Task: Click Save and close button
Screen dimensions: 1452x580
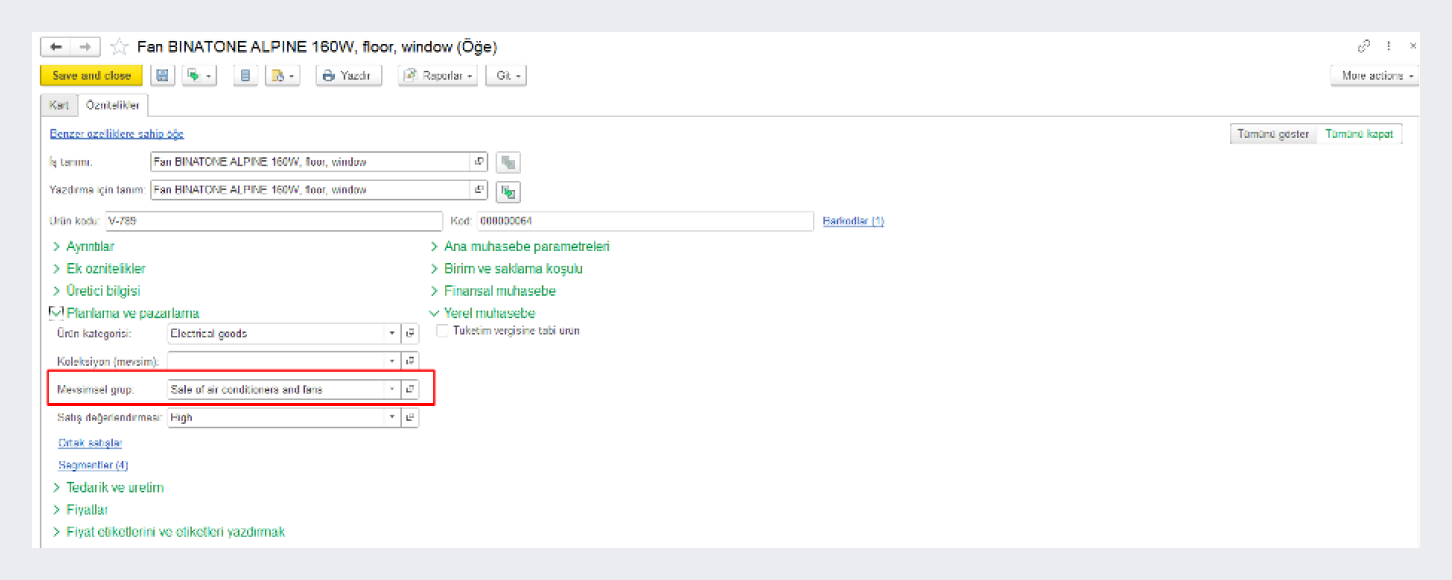Action: (91, 76)
